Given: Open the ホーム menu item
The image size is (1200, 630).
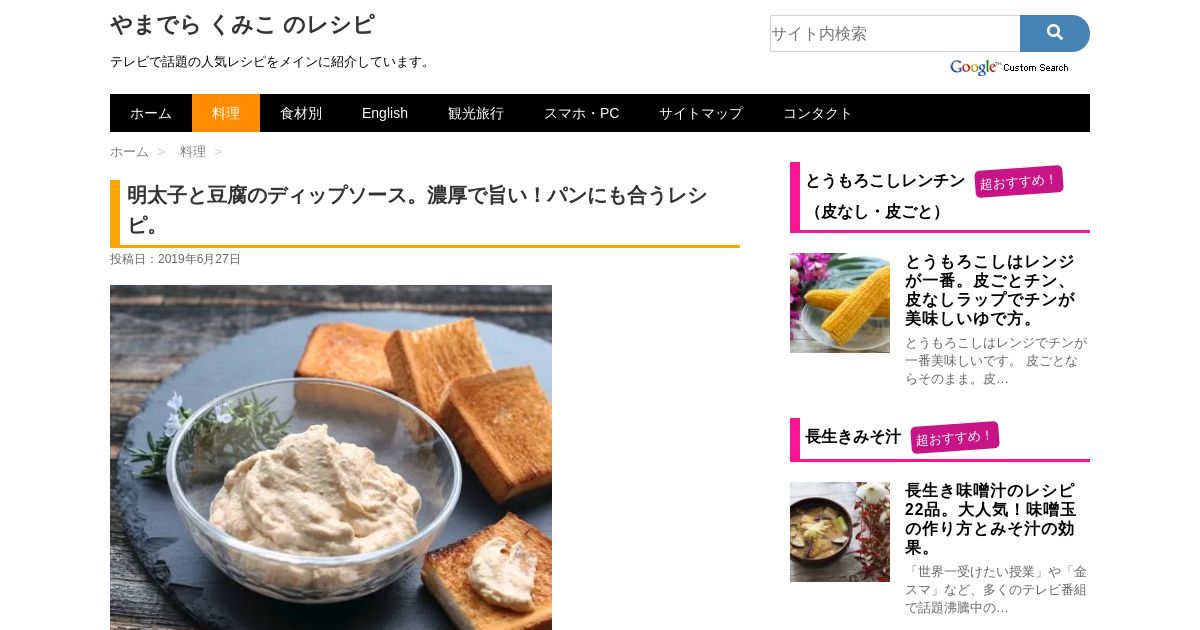Looking at the screenshot, I should 151,113.
